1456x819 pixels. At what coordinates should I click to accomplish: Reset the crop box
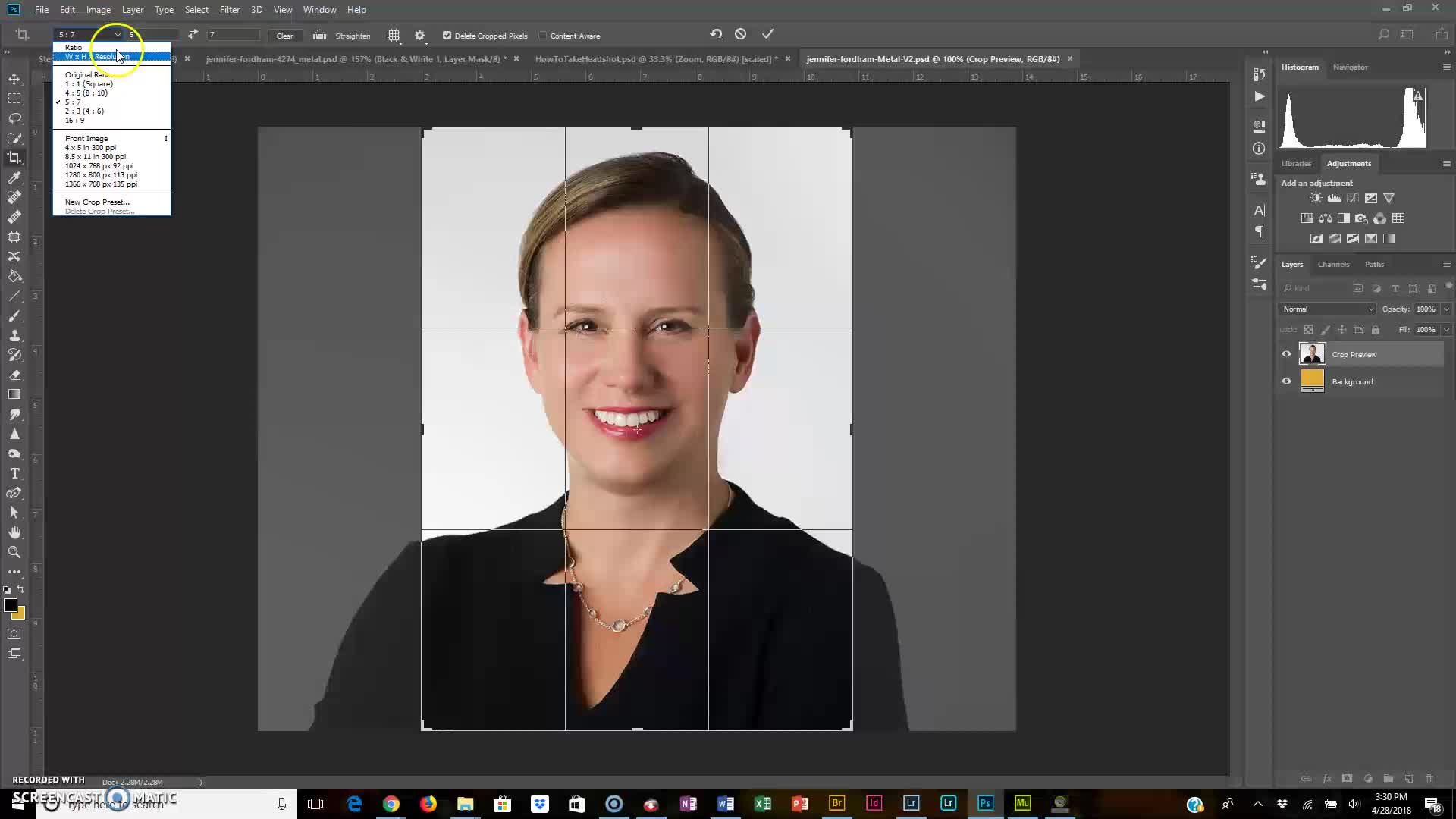(x=716, y=34)
